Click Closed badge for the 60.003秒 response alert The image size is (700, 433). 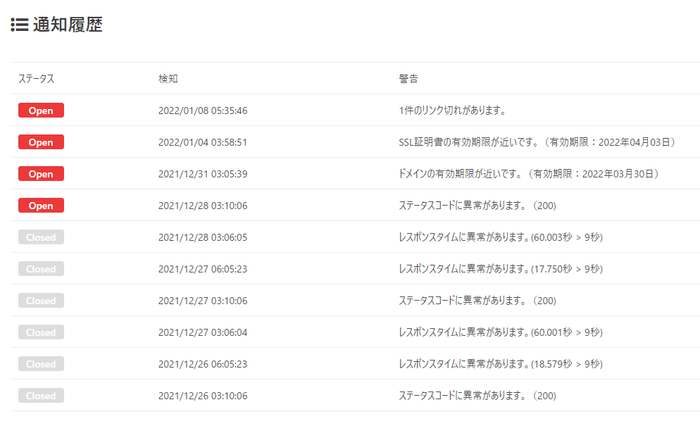[x=41, y=237]
